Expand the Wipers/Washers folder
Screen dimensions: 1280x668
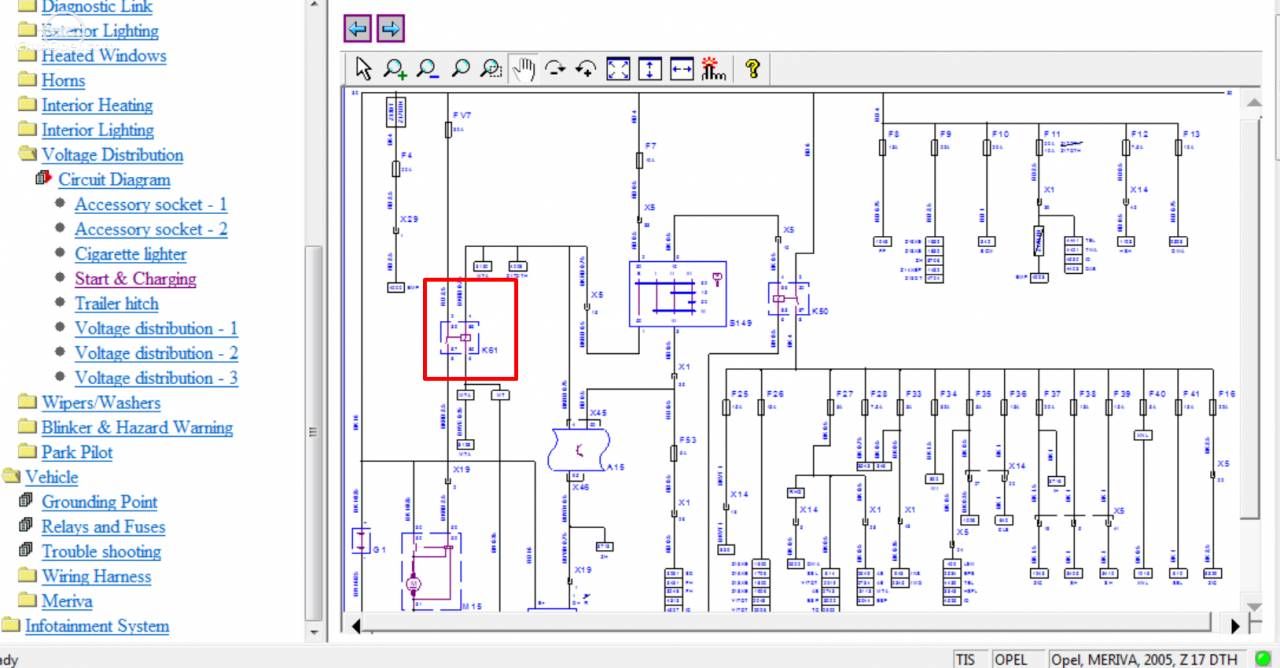(x=27, y=402)
